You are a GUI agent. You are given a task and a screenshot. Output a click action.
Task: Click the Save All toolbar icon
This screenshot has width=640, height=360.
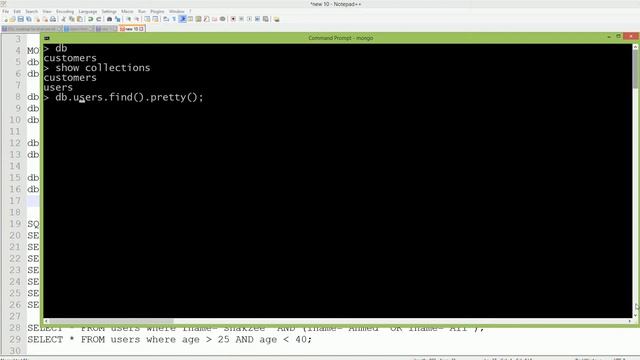click(29, 19)
